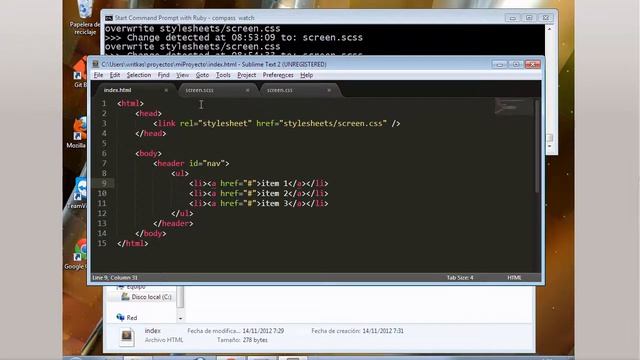Image resolution: width=640 pixels, height=360 pixels.
Task: Click the Sublime Text title bar icon
Action: [96, 64]
